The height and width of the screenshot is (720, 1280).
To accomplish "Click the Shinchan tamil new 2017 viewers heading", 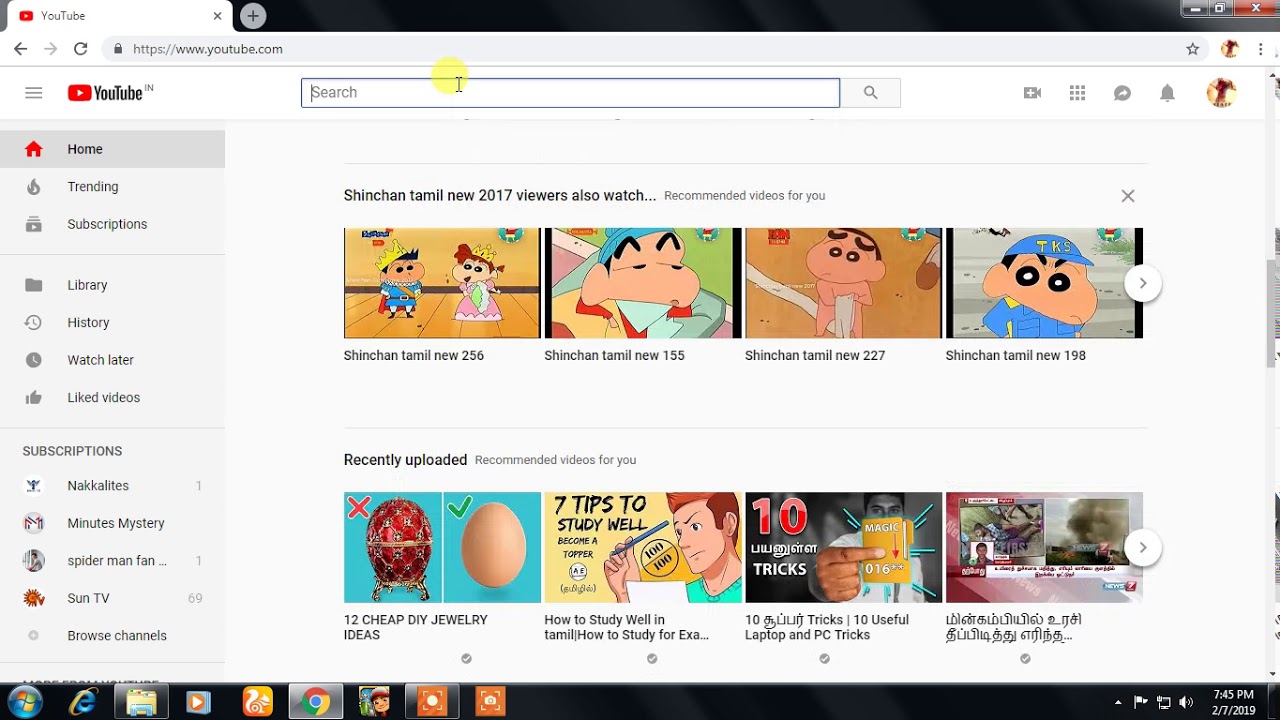I will tap(500, 196).
